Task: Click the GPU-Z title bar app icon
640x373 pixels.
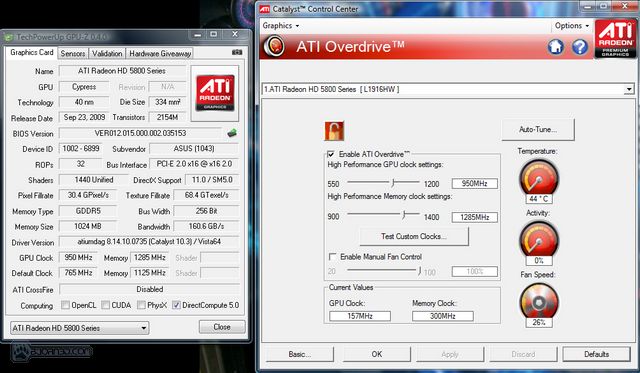Action: click(8, 37)
